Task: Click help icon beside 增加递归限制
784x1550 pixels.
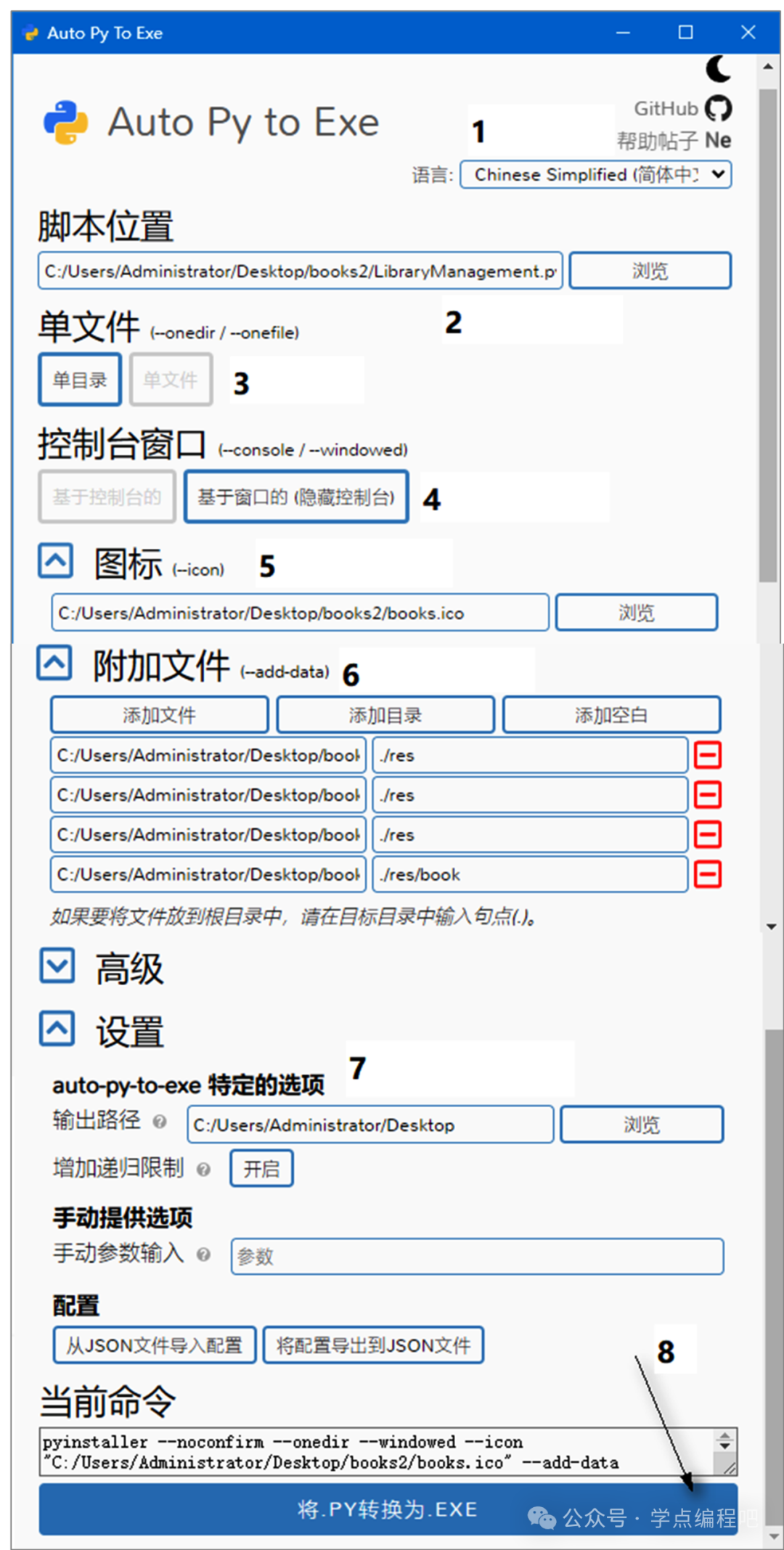Action: pyautogui.click(x=204, y=1170)
